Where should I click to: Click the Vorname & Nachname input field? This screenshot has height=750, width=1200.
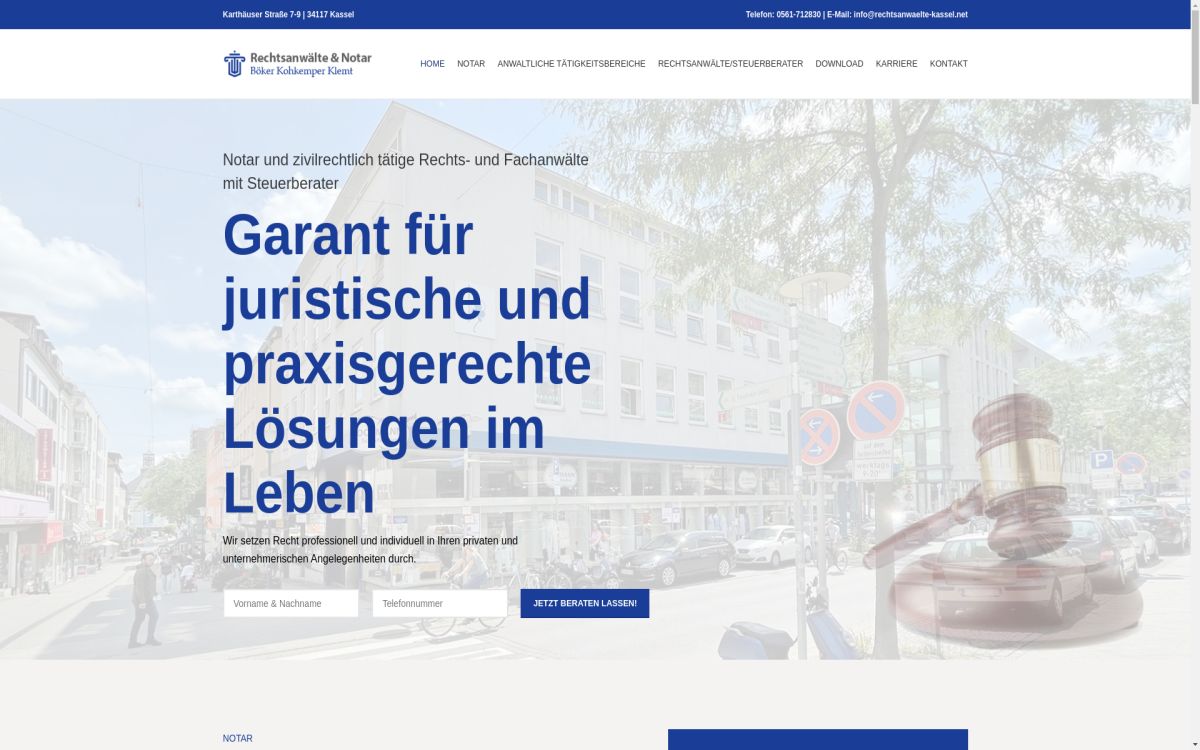(291, 603)
